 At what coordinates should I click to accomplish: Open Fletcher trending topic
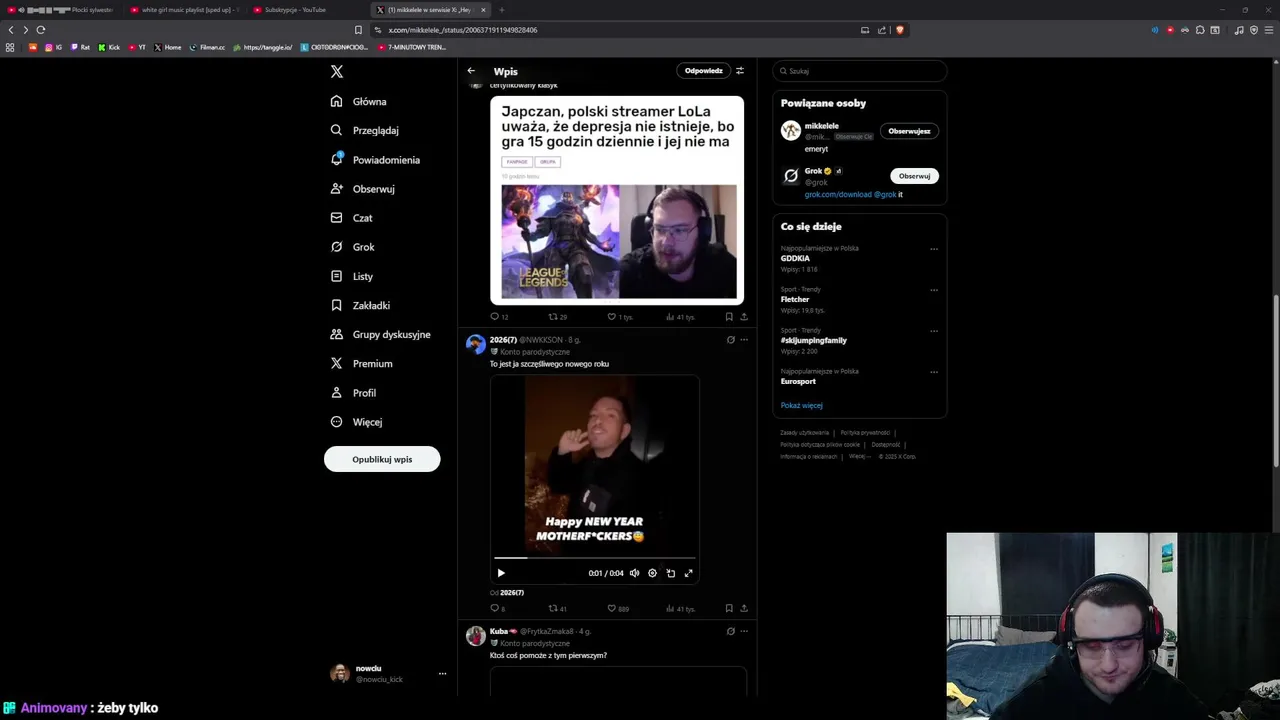tap(795, 299)
